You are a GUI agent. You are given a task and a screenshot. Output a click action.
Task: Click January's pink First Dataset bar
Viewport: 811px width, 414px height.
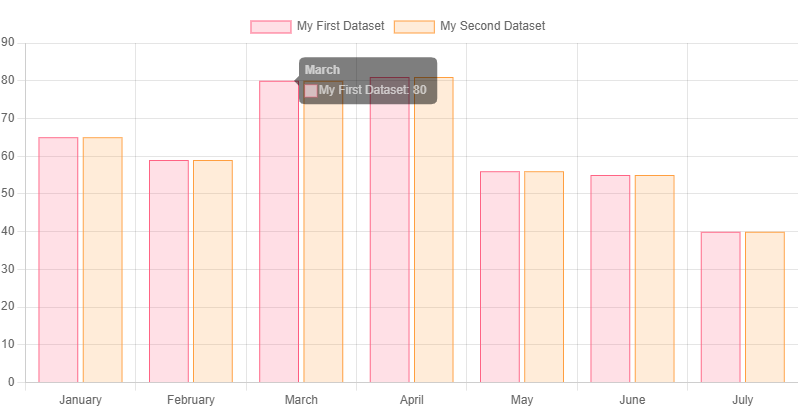coord(58,260)
